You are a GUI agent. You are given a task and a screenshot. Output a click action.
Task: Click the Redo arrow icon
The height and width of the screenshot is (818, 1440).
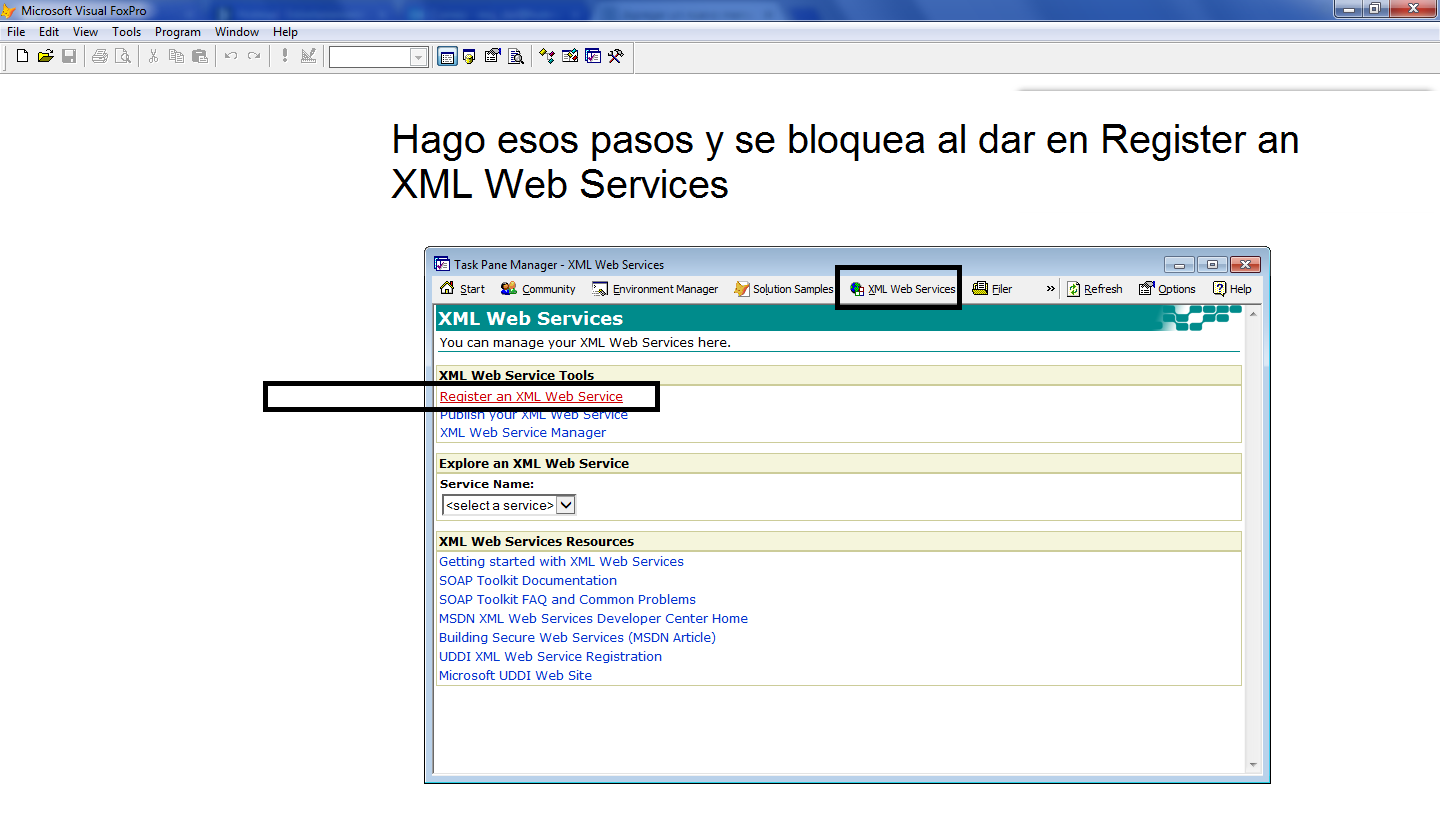click(254, 57)
